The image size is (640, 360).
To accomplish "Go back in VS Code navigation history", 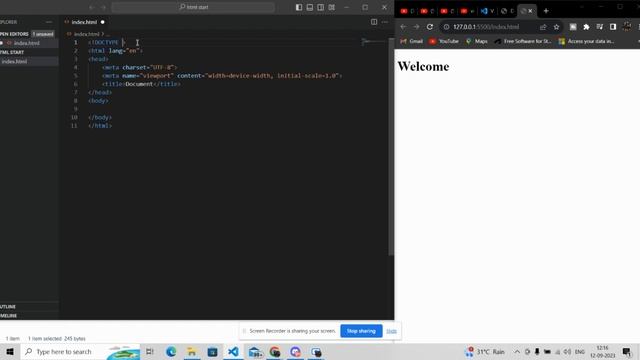I will (92, 7).
